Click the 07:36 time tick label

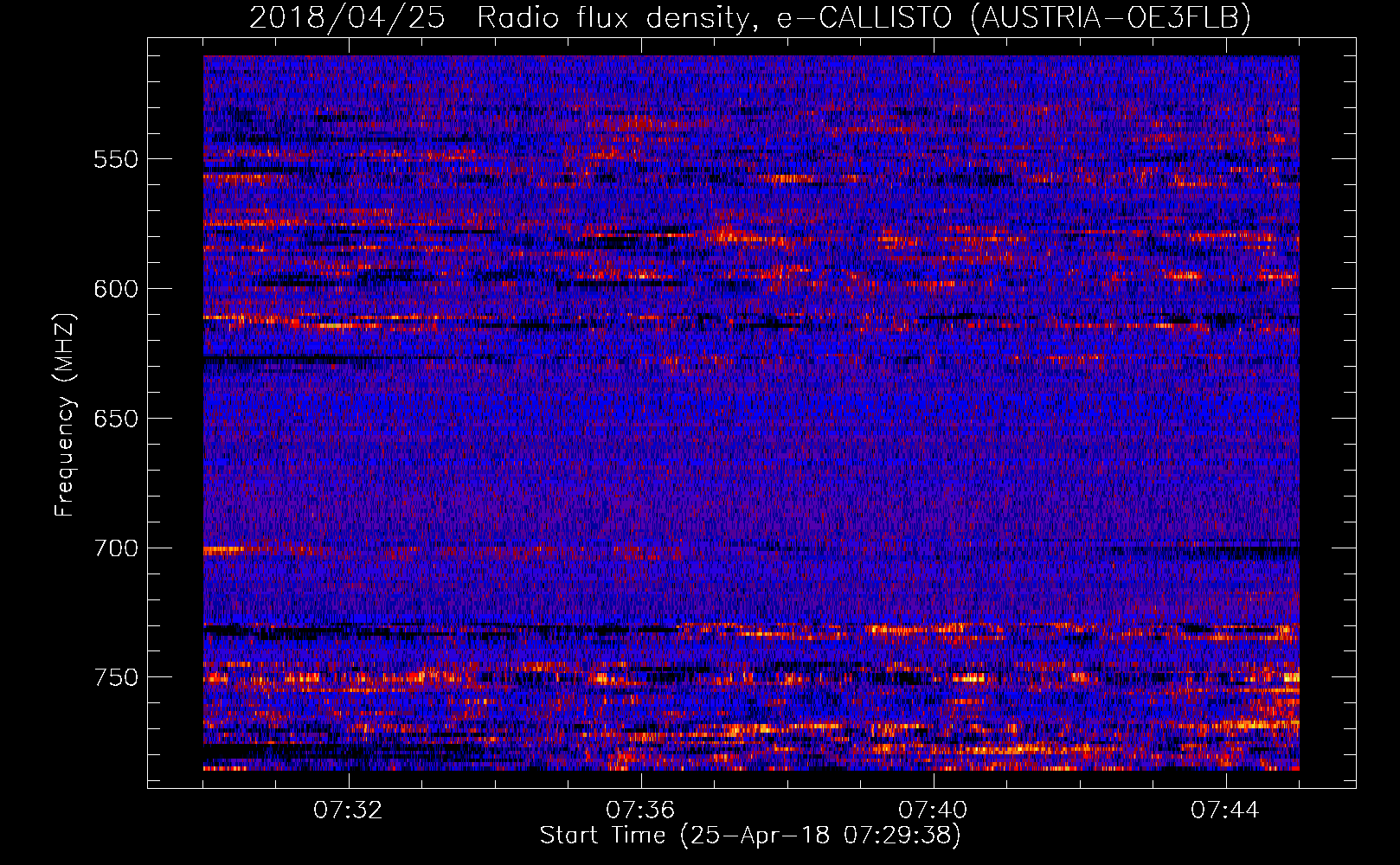pos(641,811)
